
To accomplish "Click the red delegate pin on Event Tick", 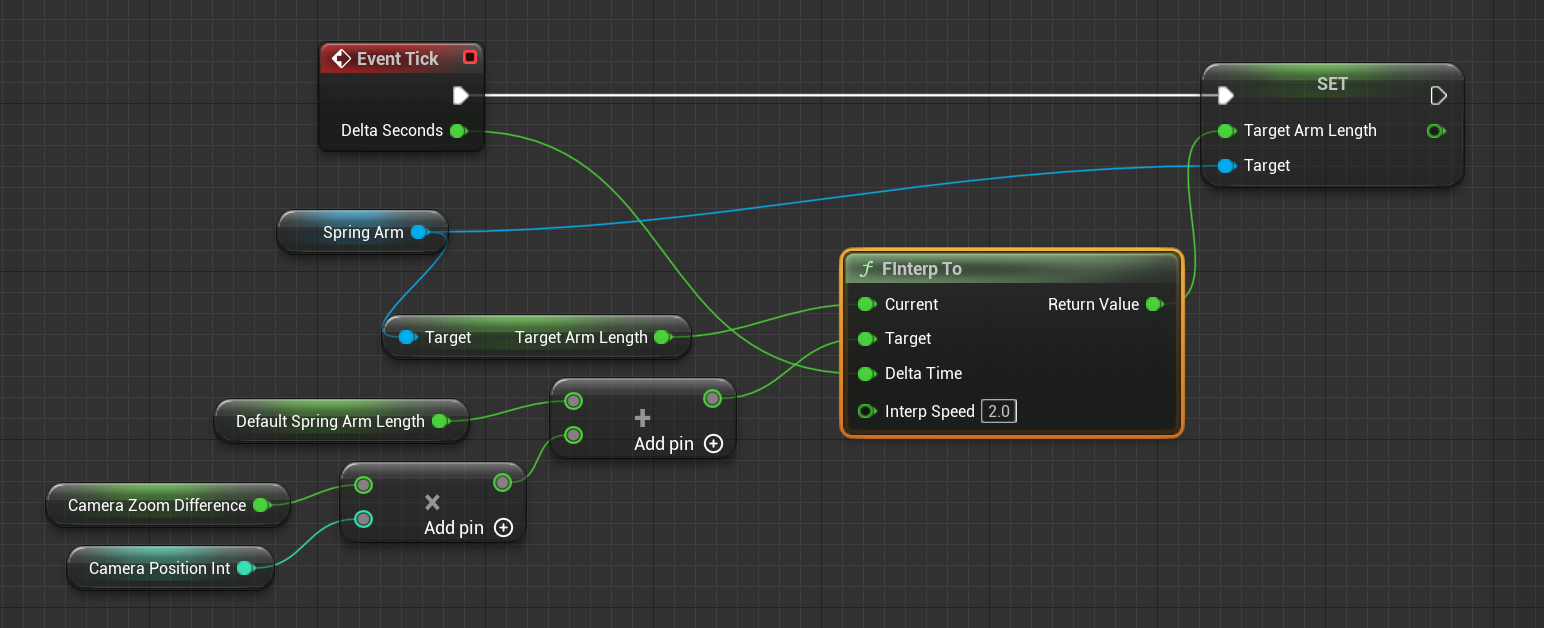I will coord(470,58).
